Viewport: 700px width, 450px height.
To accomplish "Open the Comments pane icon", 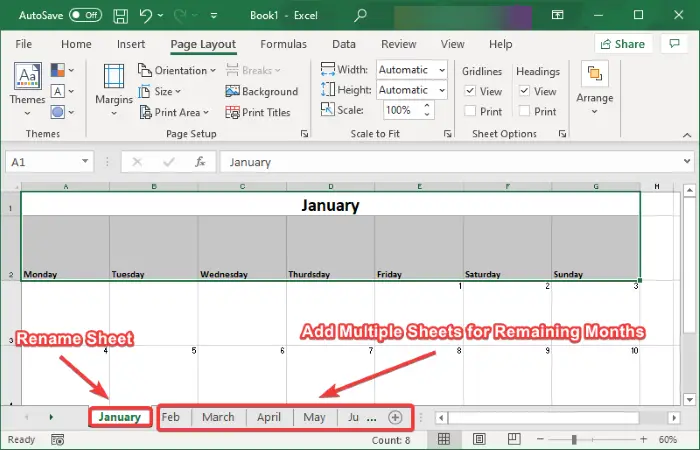I will pos(674,44).
